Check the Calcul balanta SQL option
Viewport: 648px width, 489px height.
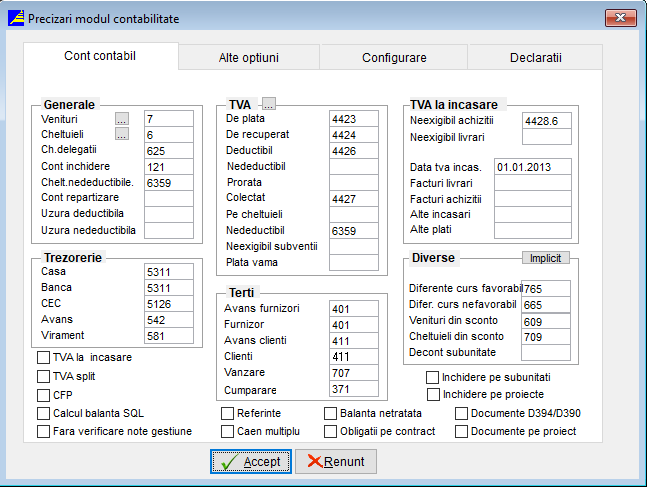click(x=43, y=413)
